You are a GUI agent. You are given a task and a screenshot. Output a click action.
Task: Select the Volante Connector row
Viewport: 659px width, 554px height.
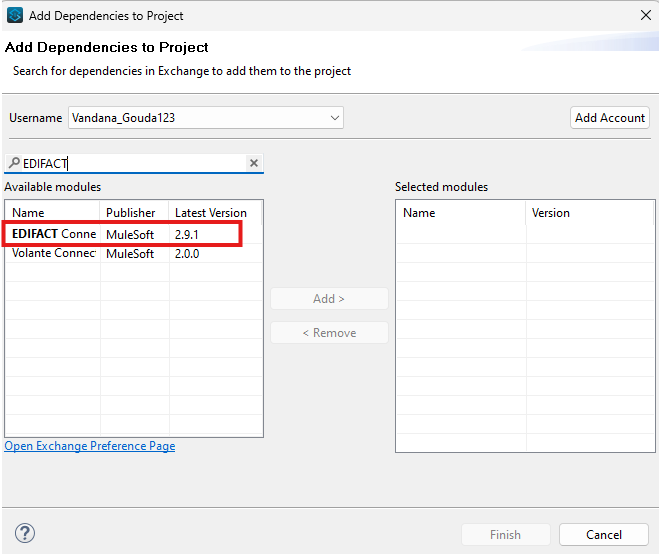[x=134, y=253]
